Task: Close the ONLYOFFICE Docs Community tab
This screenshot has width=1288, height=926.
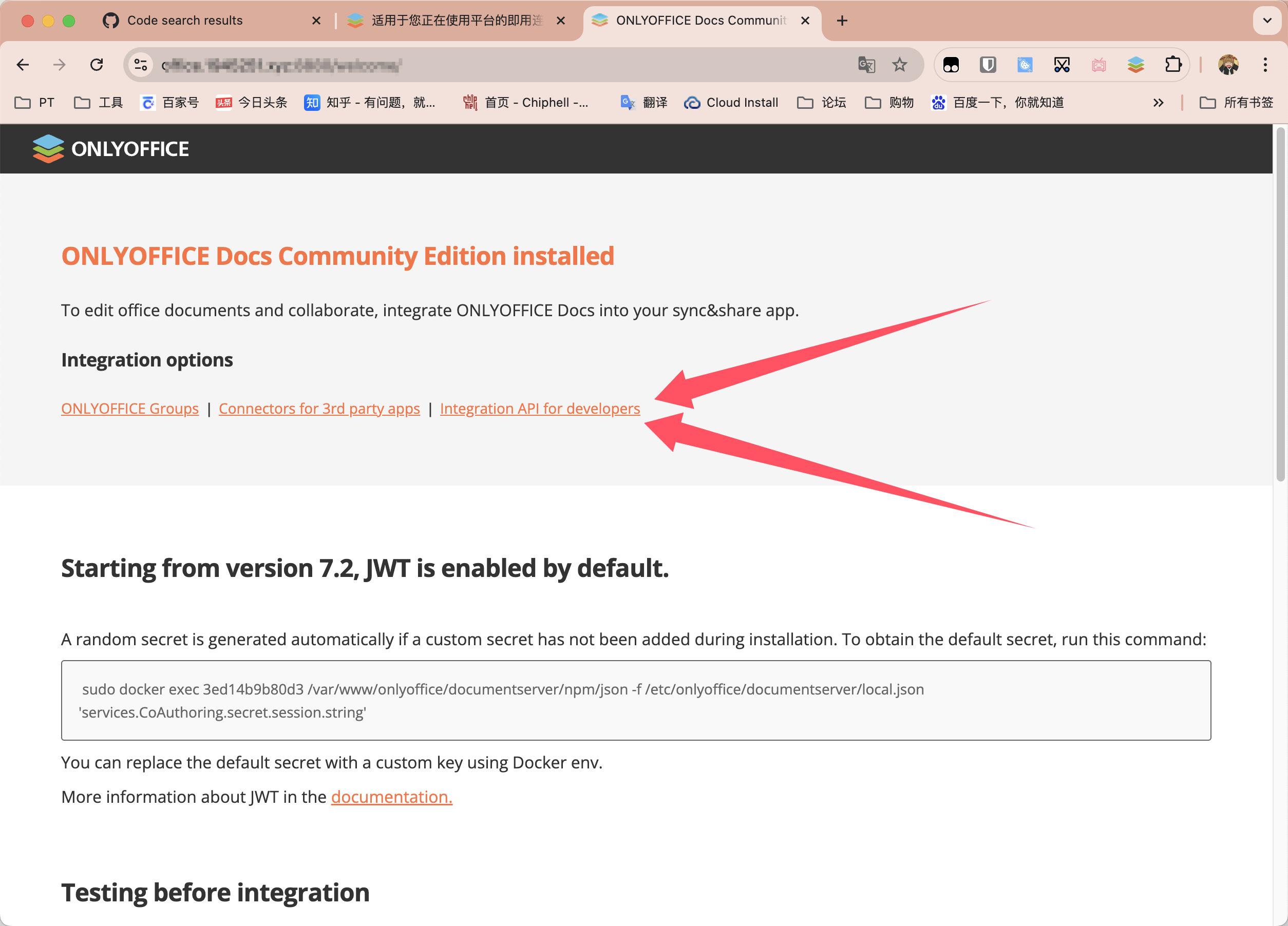Action: point(805,21)
